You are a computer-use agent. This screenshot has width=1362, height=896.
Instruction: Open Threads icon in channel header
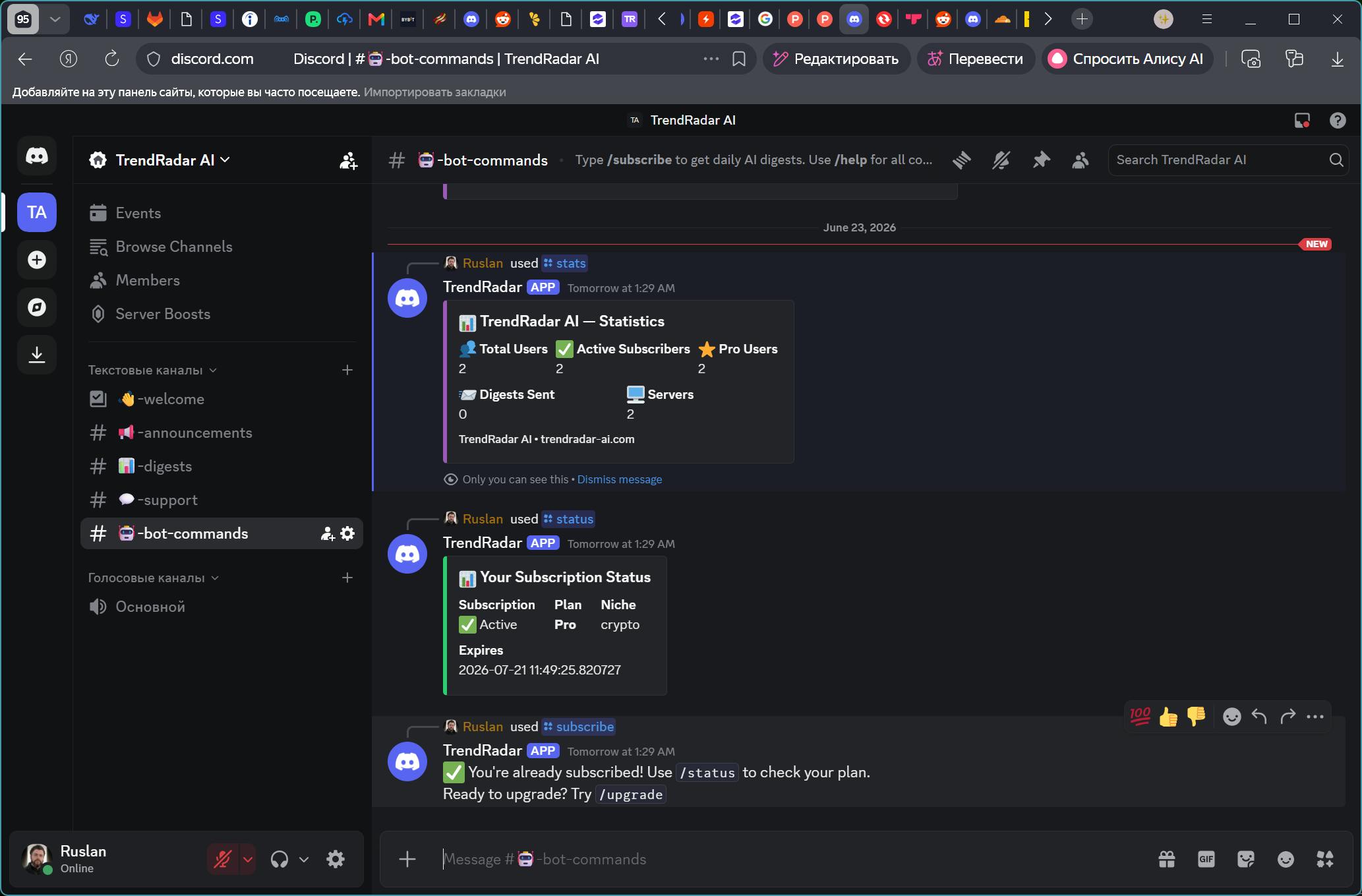click(x=962, y=160)
